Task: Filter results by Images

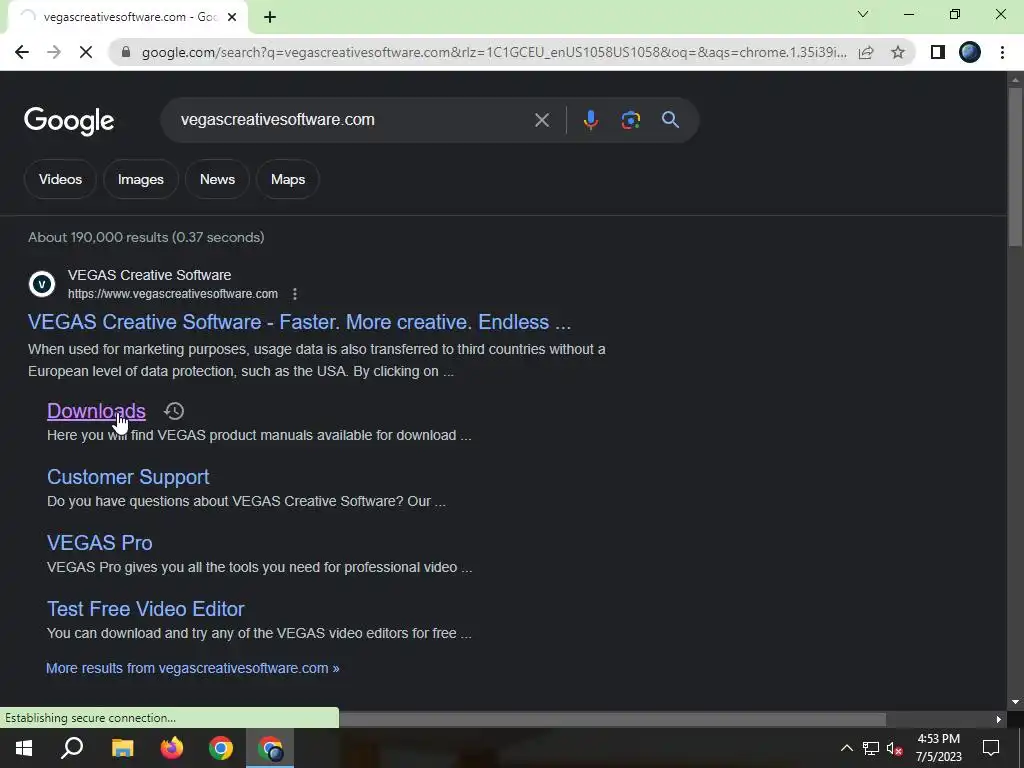Action: [x=140, y=179]
